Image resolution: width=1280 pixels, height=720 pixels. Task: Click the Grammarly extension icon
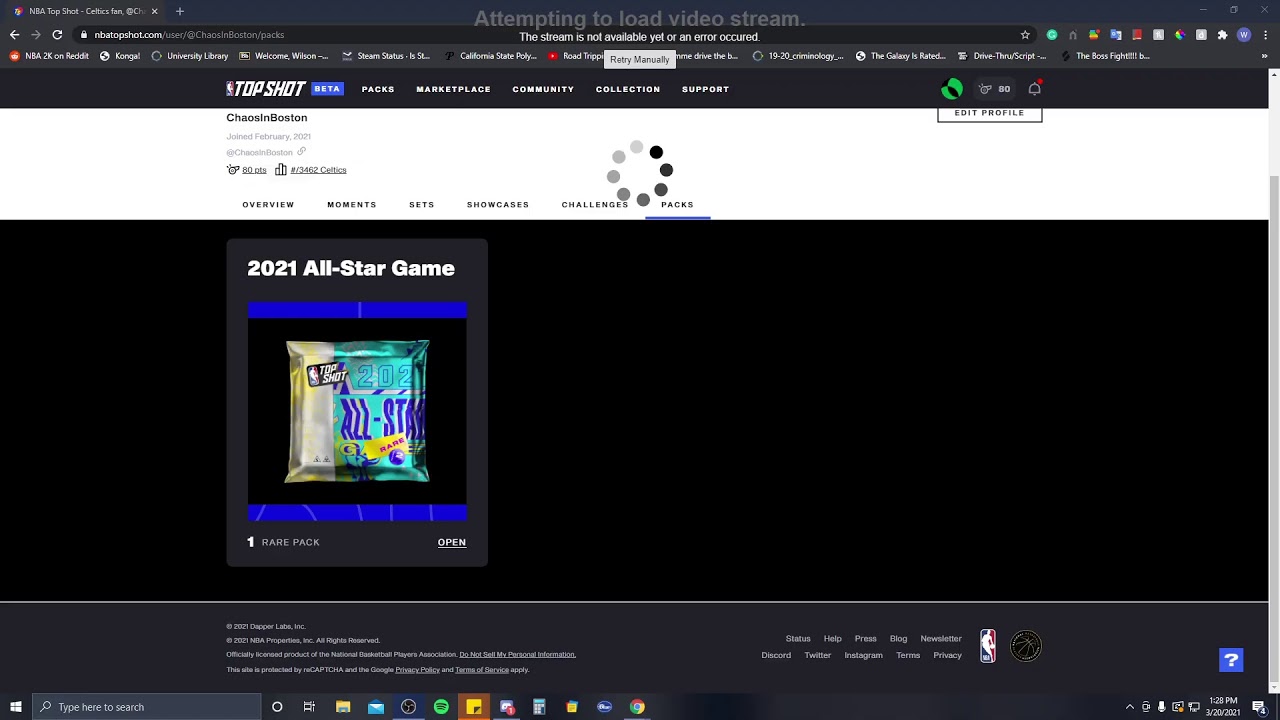pyautogui.click(x=1052, y=34)
